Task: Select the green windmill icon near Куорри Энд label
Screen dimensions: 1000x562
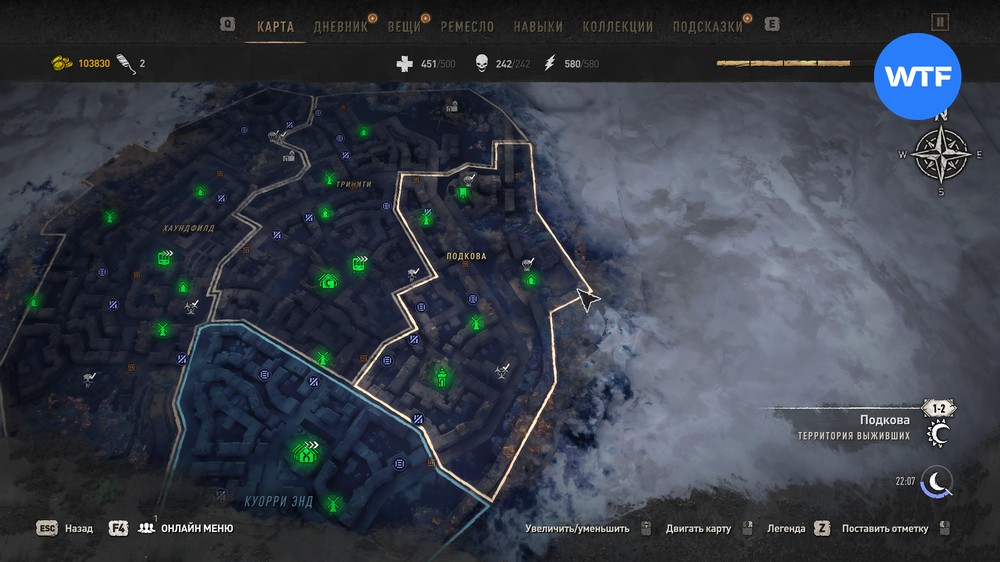Action: (x=332, y=503)
